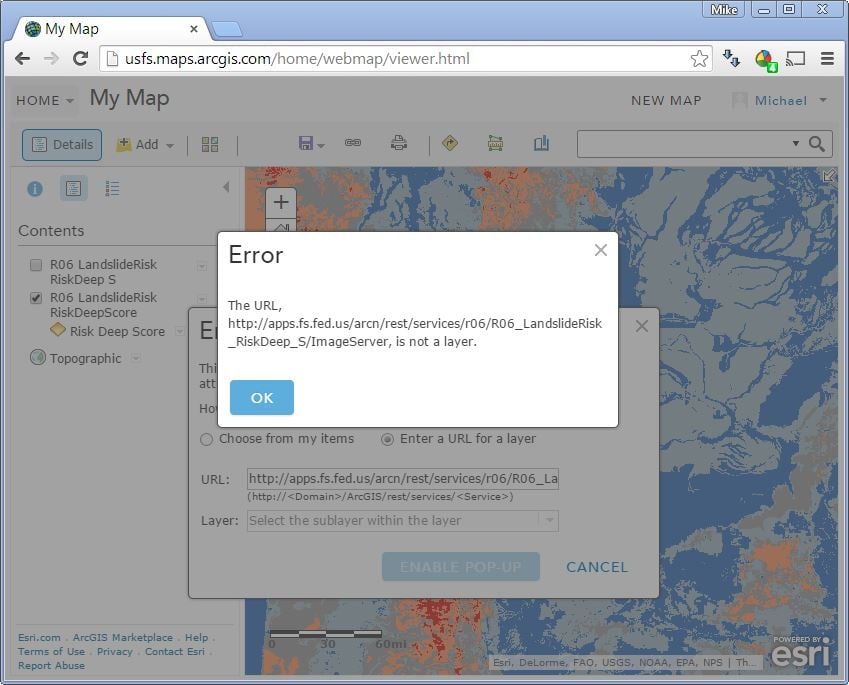This screenshot has height=685, width=849.
Task: Click inside the map search box
Action: (682, 143)
